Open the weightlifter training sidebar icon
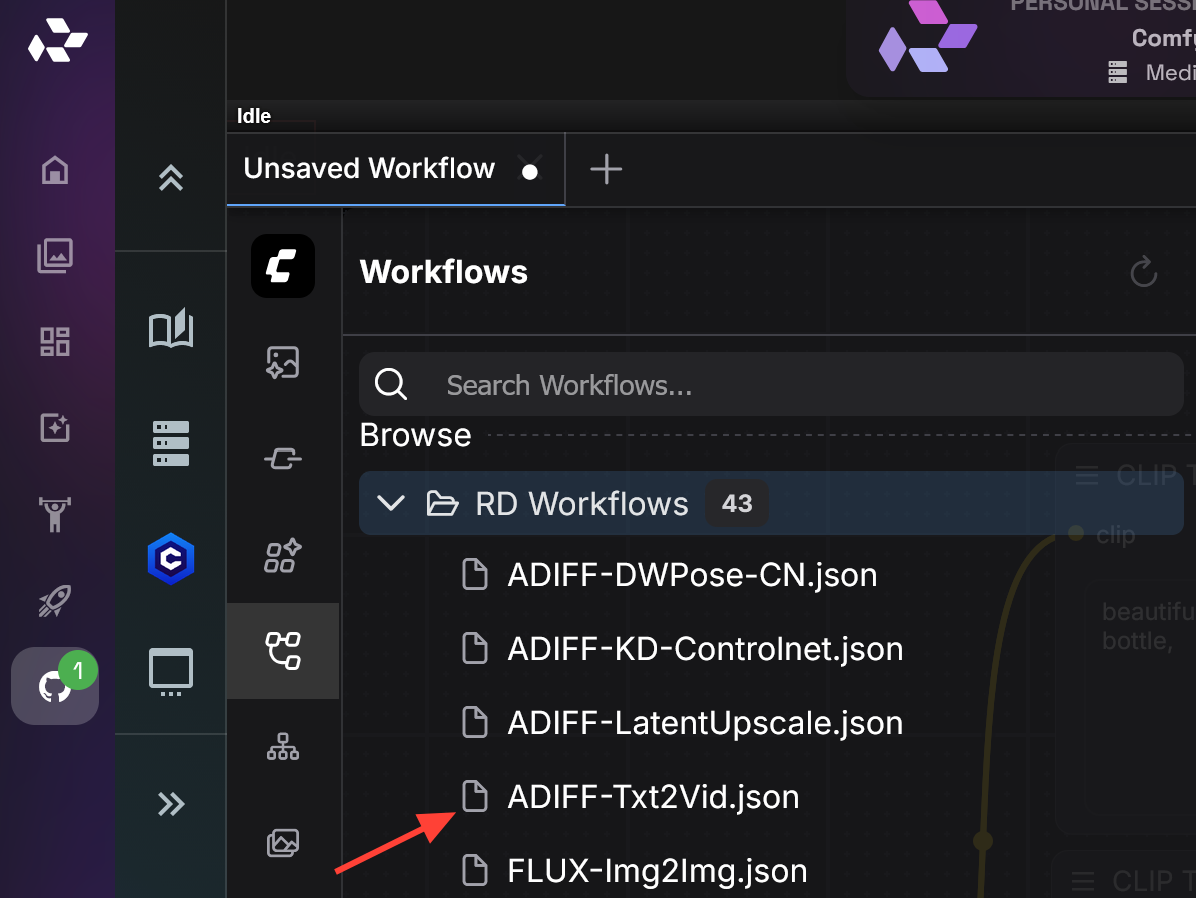Screen dimensions: 1196x898 click(x=55, y=514)
